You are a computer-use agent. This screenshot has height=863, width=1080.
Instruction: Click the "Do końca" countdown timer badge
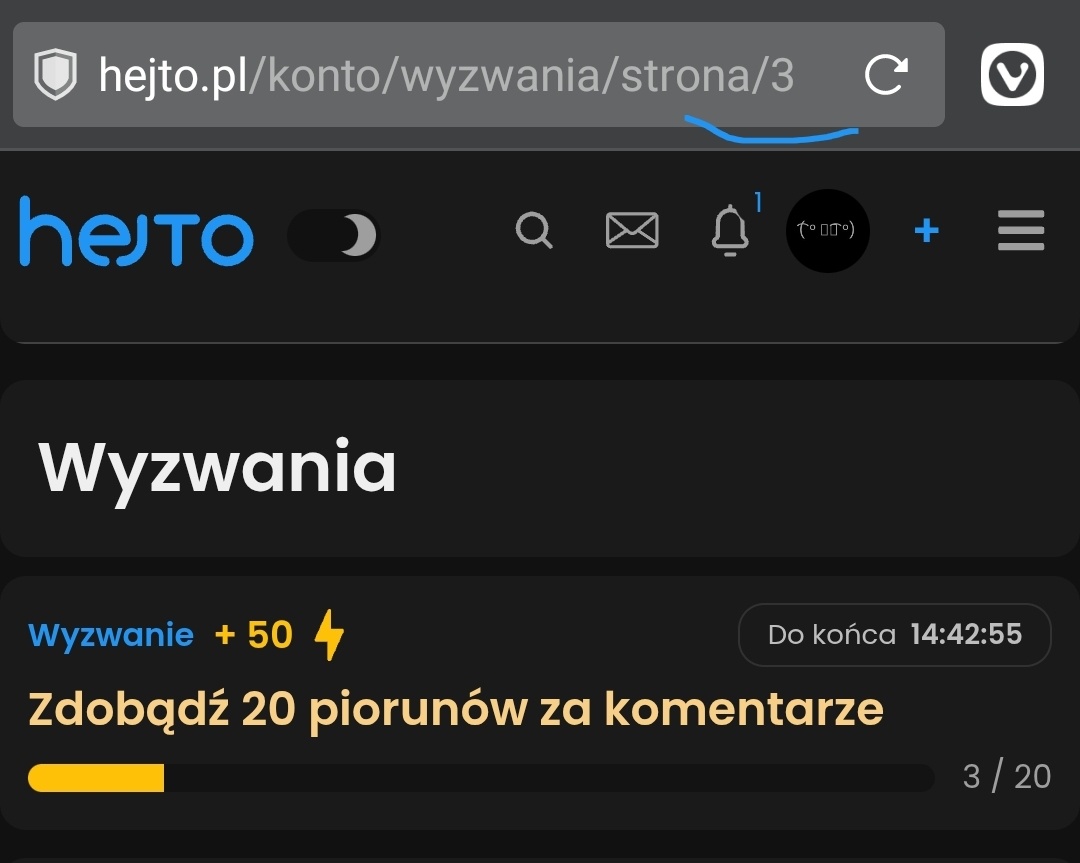tap(894, 634)
